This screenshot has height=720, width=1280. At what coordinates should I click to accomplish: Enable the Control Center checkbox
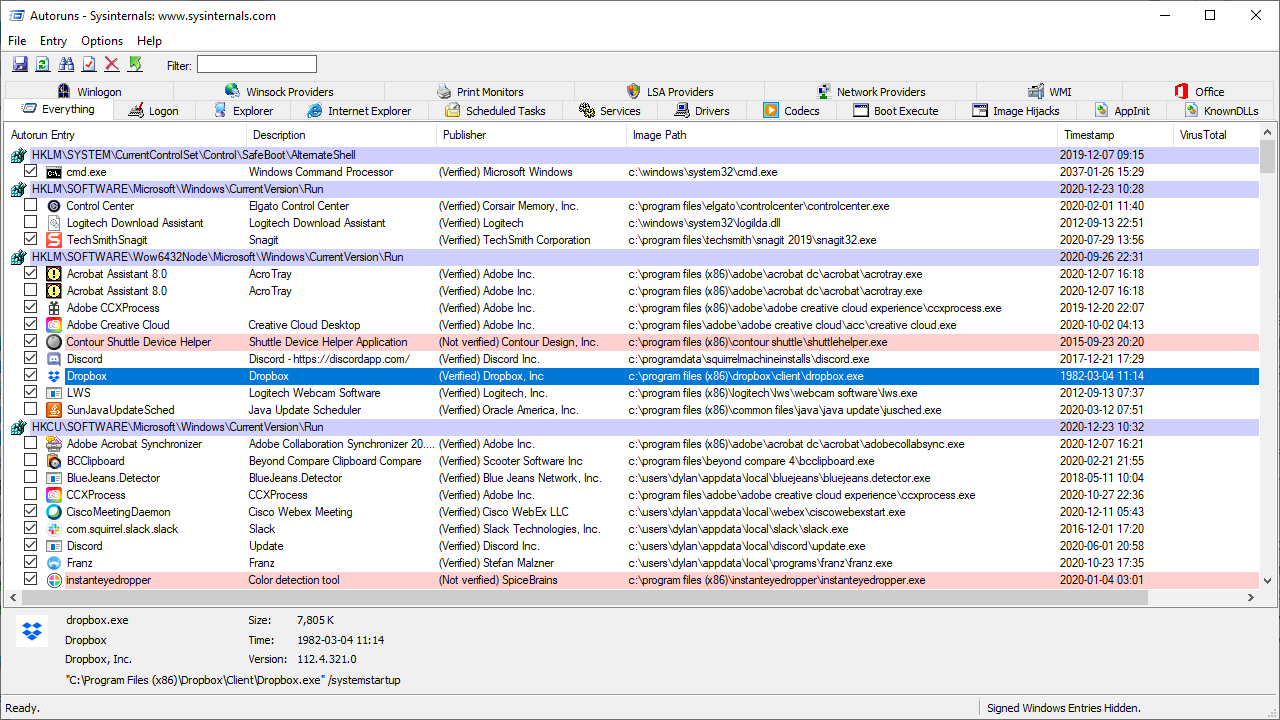tap(31, 206)
